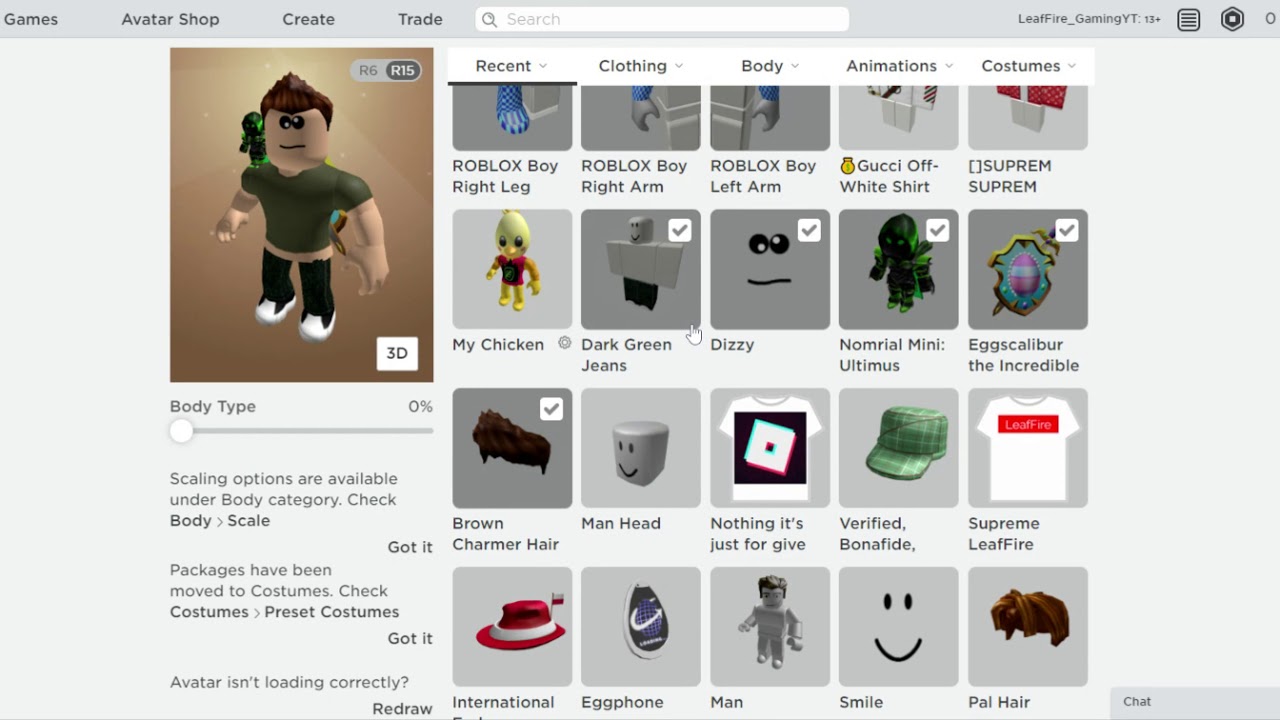
Task: Expand the Clothing dropdown tab
Action: click(x=641, y=66)
